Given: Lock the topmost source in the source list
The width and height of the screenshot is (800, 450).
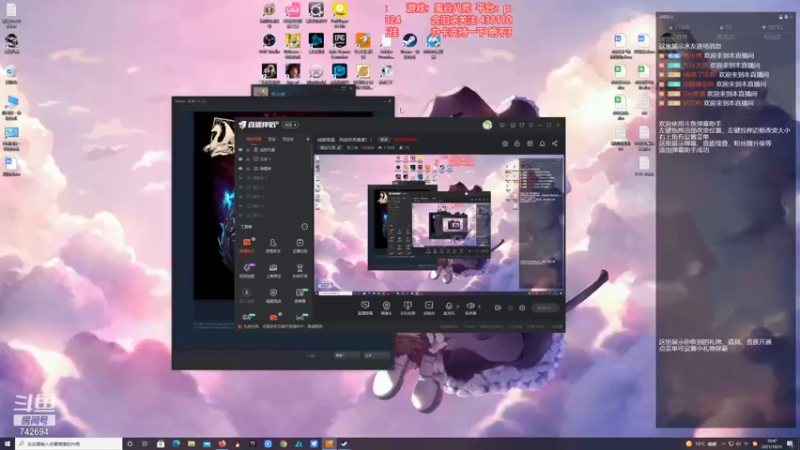Looking at the screenshot, I should (x=248, y=150).
